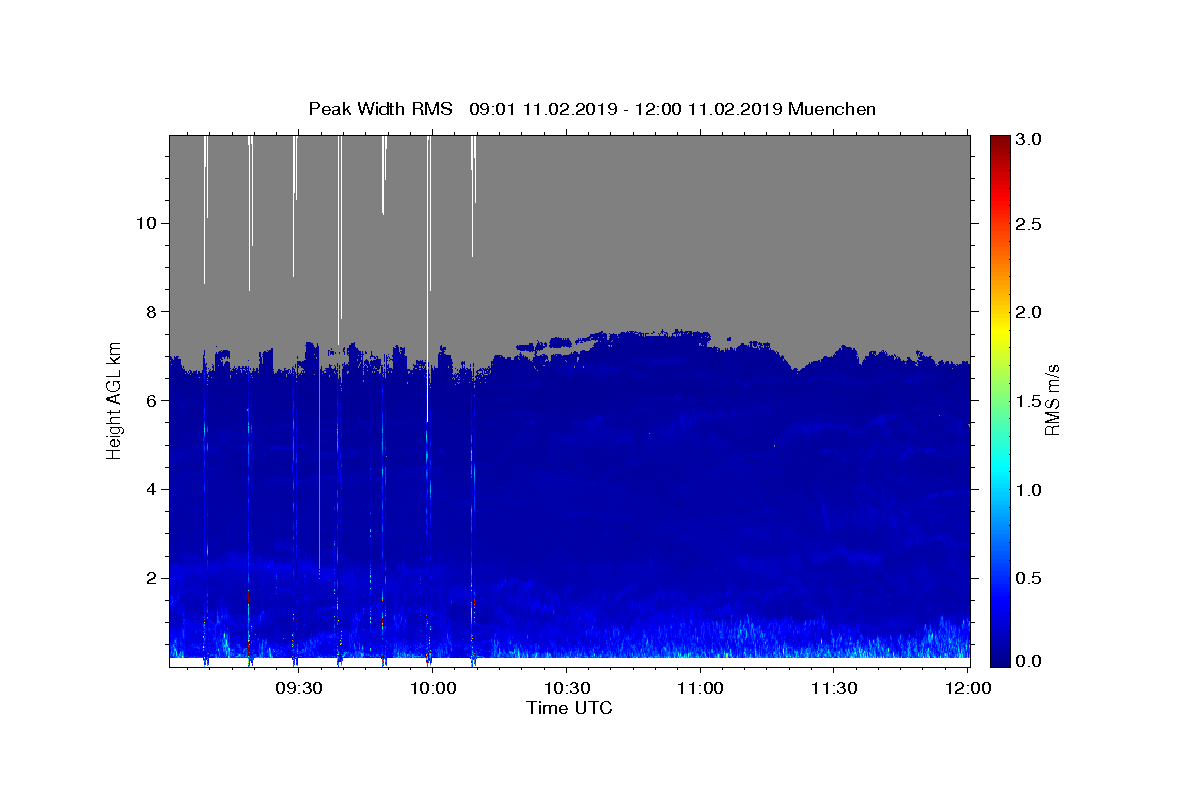Click the 10:30 time tick label
The height and width of the screenshot is (800, 1200).
pyautogui.click(x=566, y=688)
